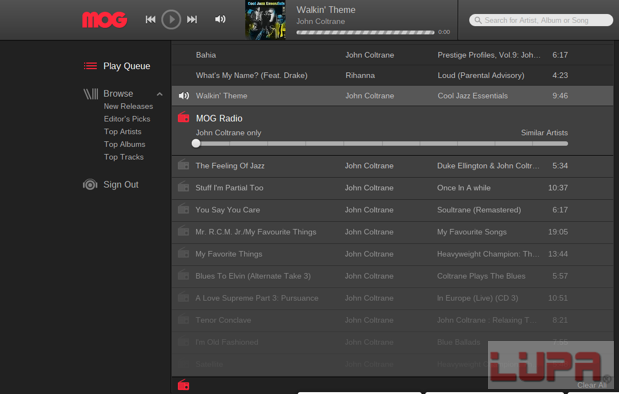
Task: Open album Coltrane Plays The Blues
Action: [x=481, y=276]
